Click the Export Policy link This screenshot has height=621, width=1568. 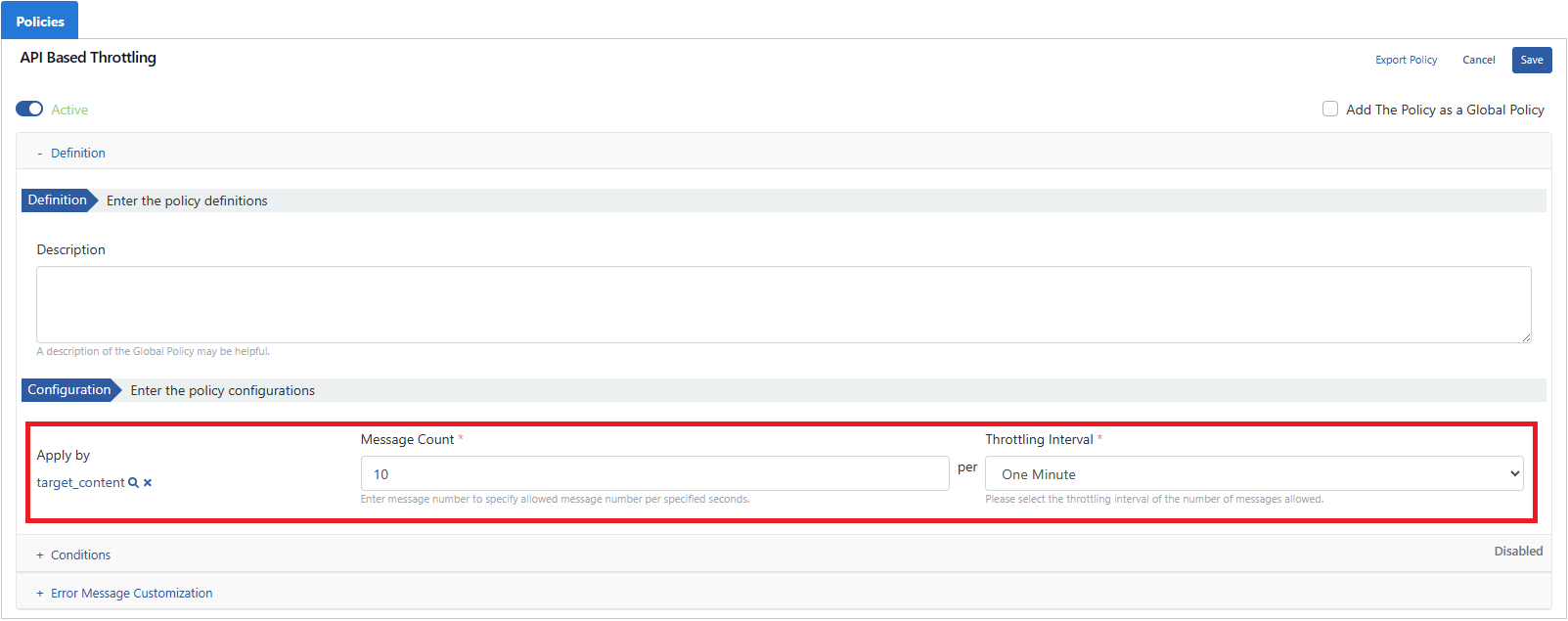(1406, 61)
